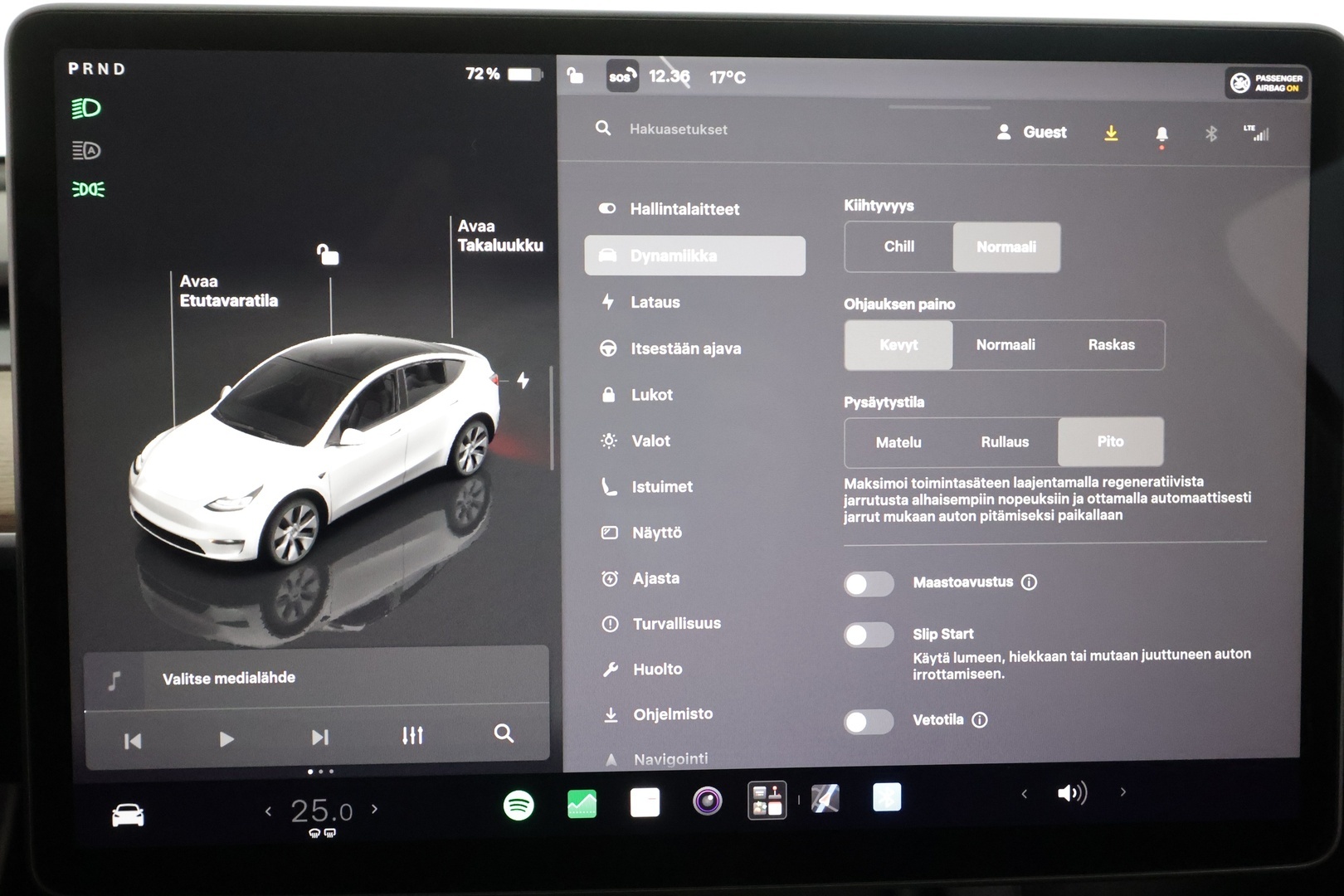Open Itsestään ajava menu
The width and height of the screenshot is (1344, 896).
(x=695, y=348)
